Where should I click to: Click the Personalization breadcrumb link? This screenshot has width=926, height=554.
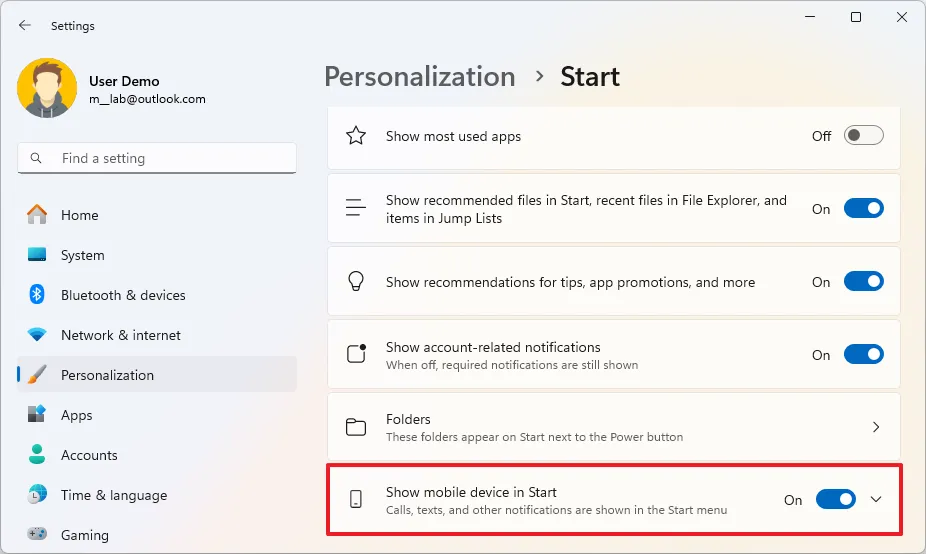click(420, 77)
